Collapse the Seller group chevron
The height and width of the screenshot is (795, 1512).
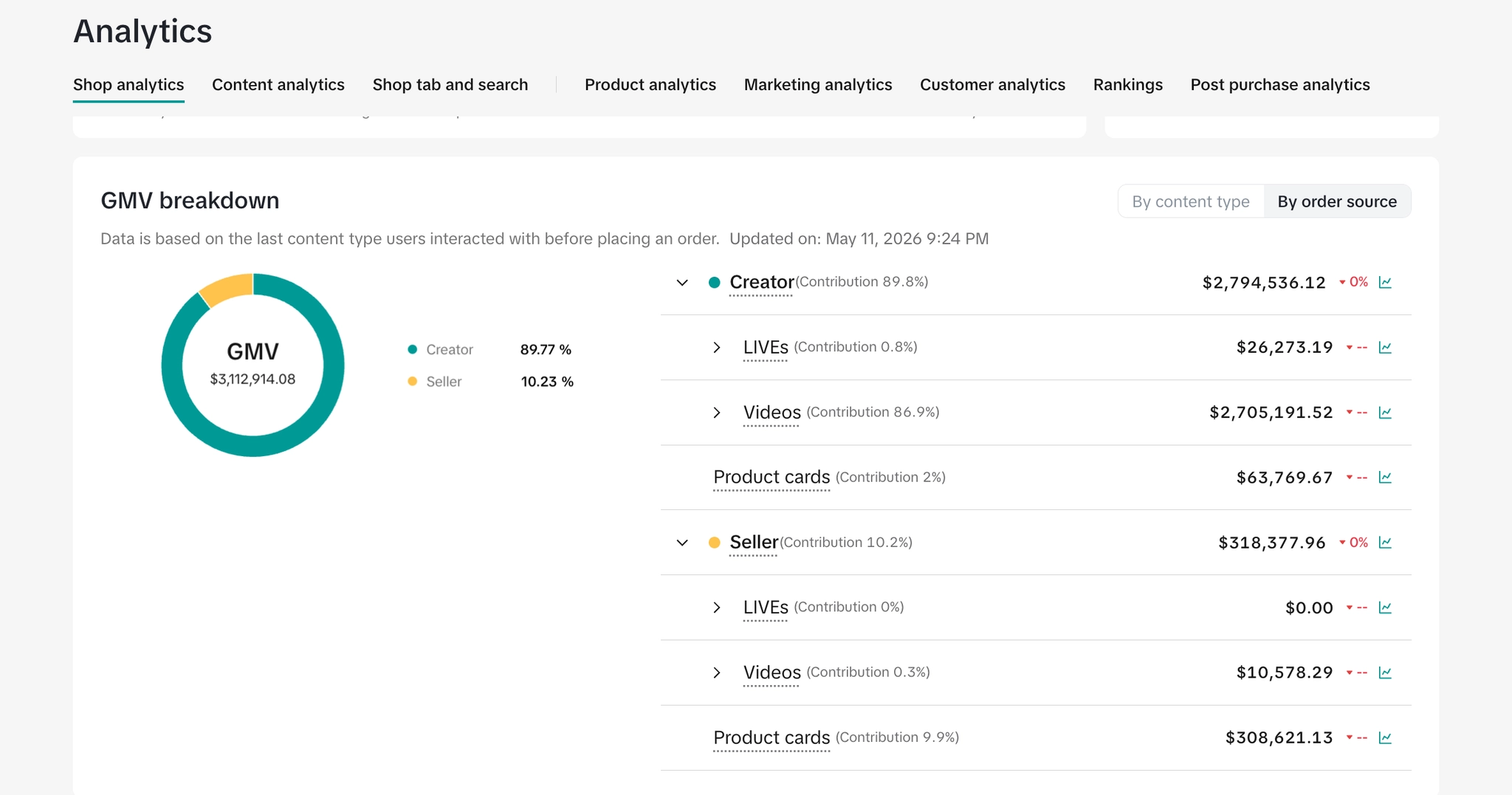click(682, 543)
